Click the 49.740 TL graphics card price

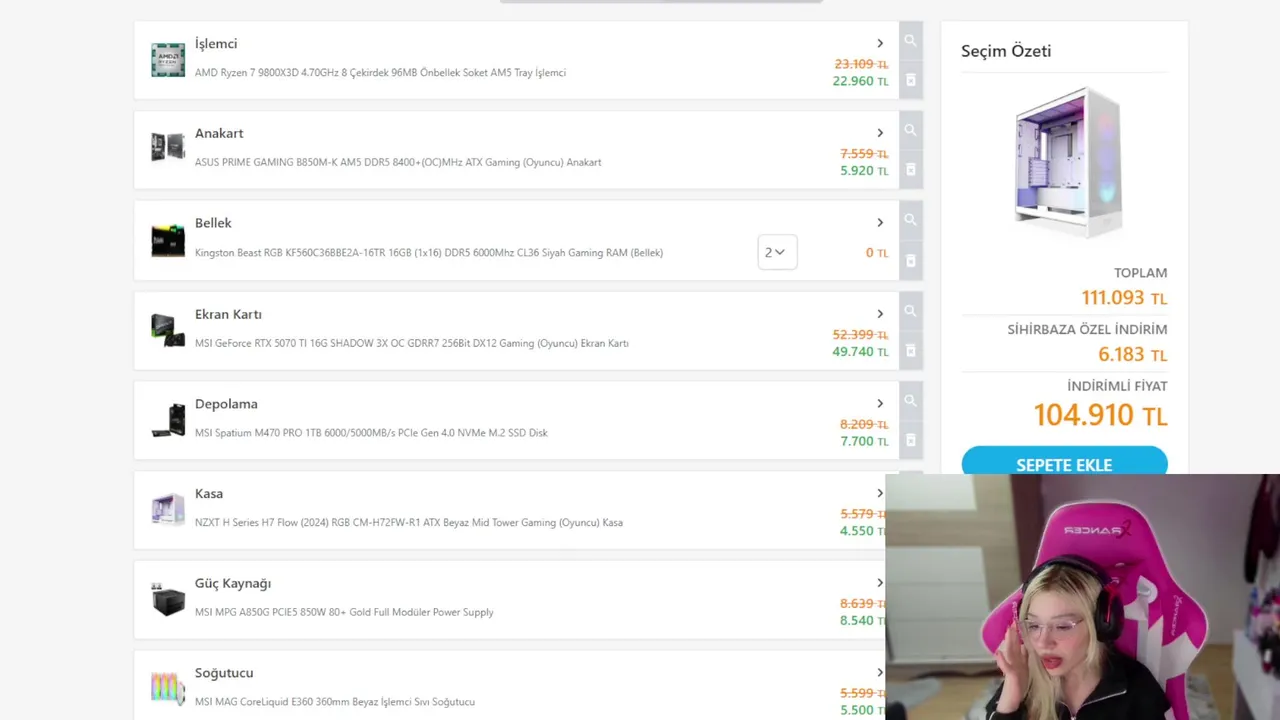[860, 351]
